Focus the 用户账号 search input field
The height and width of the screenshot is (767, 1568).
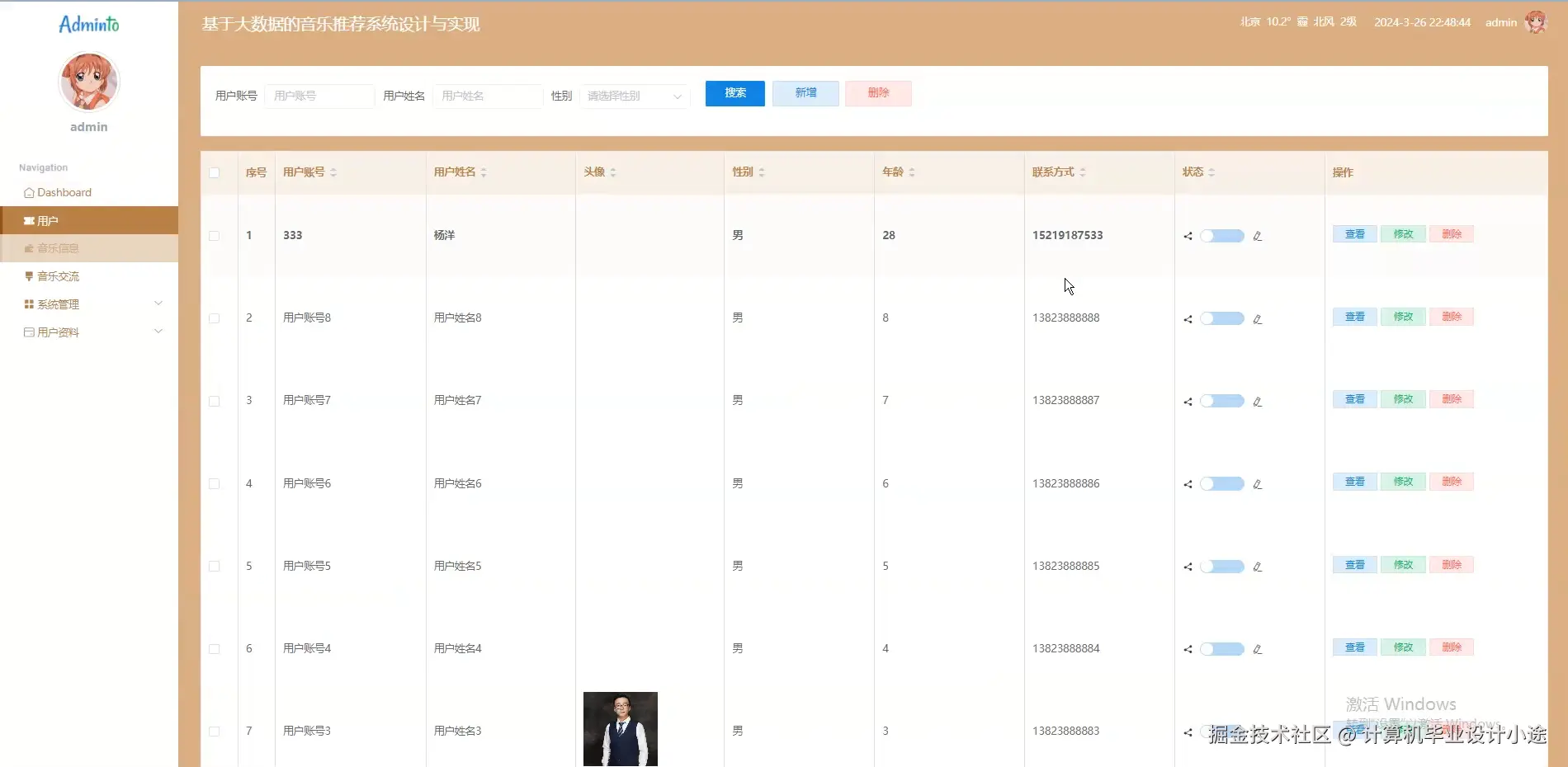point(319,96)
